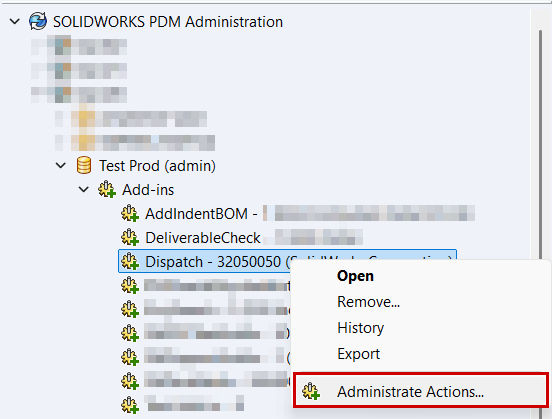Image resolution: width=552 pixels, height=419 pixels.
Task: Click the Test Prod vault database icon
Action: pyautogui.click(x=84, y=165)
